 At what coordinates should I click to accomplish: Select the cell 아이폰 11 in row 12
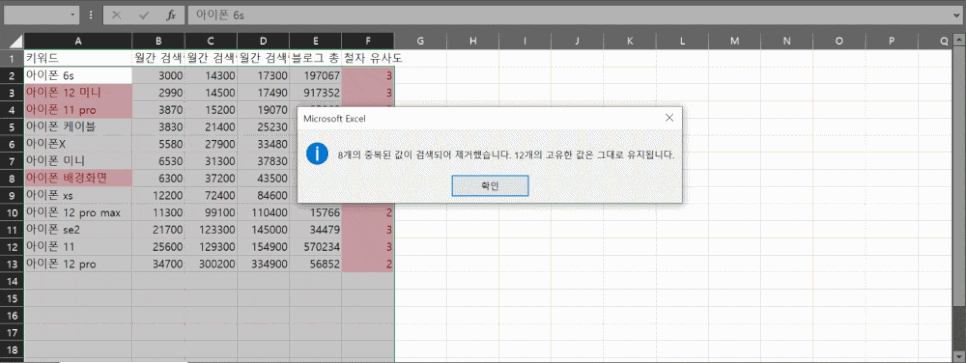(78, 247)
